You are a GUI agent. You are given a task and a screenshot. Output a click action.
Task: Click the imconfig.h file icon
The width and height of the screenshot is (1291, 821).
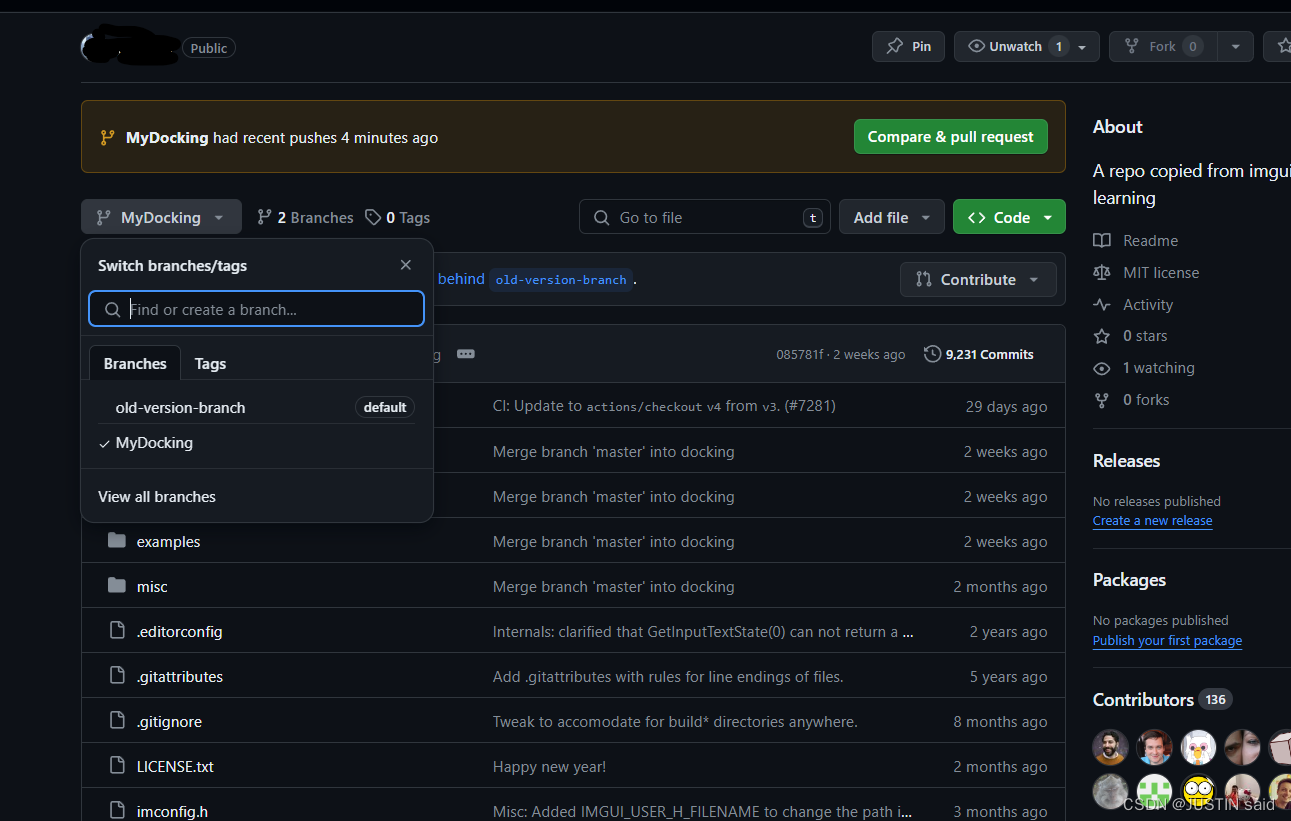117,811
